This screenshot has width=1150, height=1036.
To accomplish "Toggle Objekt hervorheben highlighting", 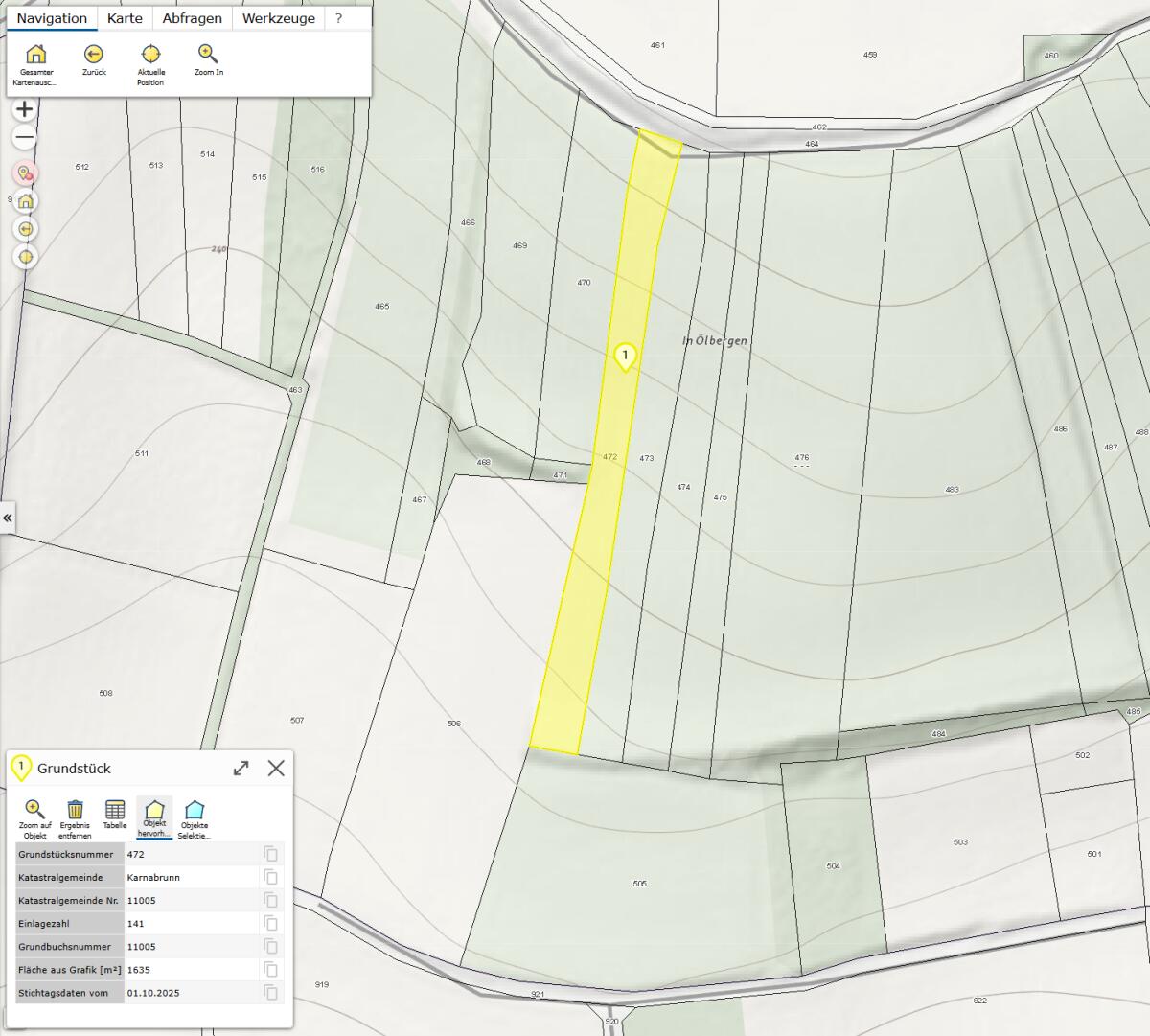I will point(154,811).
